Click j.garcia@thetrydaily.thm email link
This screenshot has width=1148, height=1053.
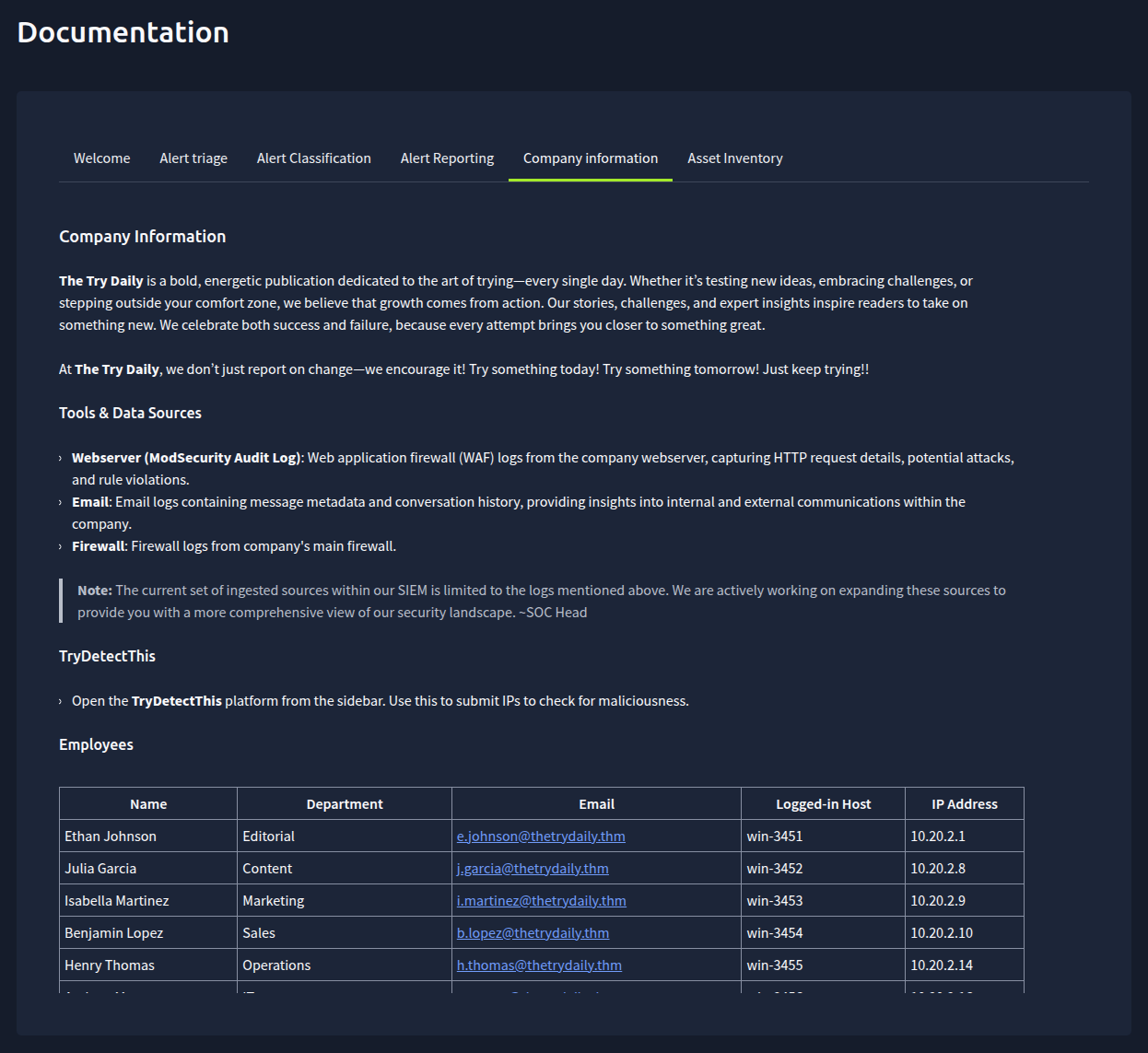pyautogui.click(x=533, y=869)
